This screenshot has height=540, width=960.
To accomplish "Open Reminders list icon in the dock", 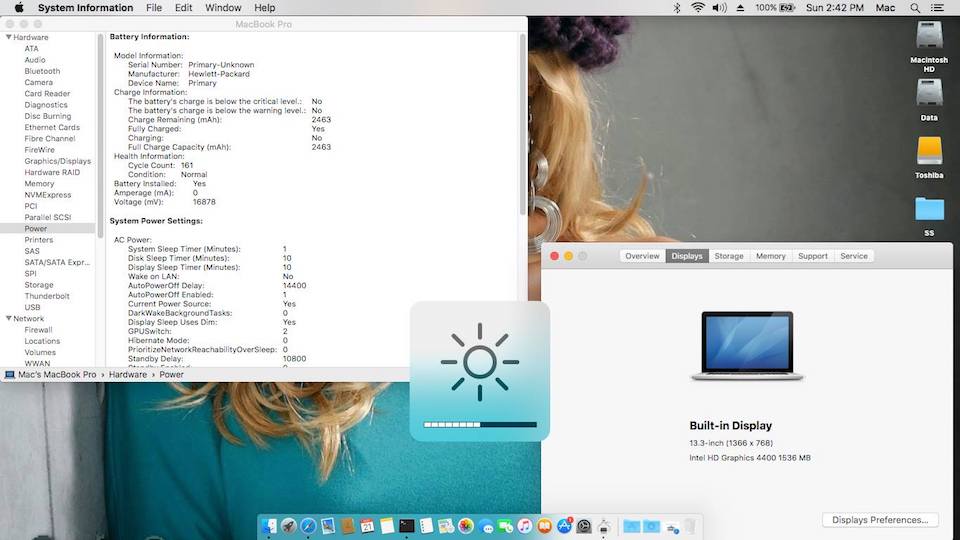I will (x=426, y=526).
